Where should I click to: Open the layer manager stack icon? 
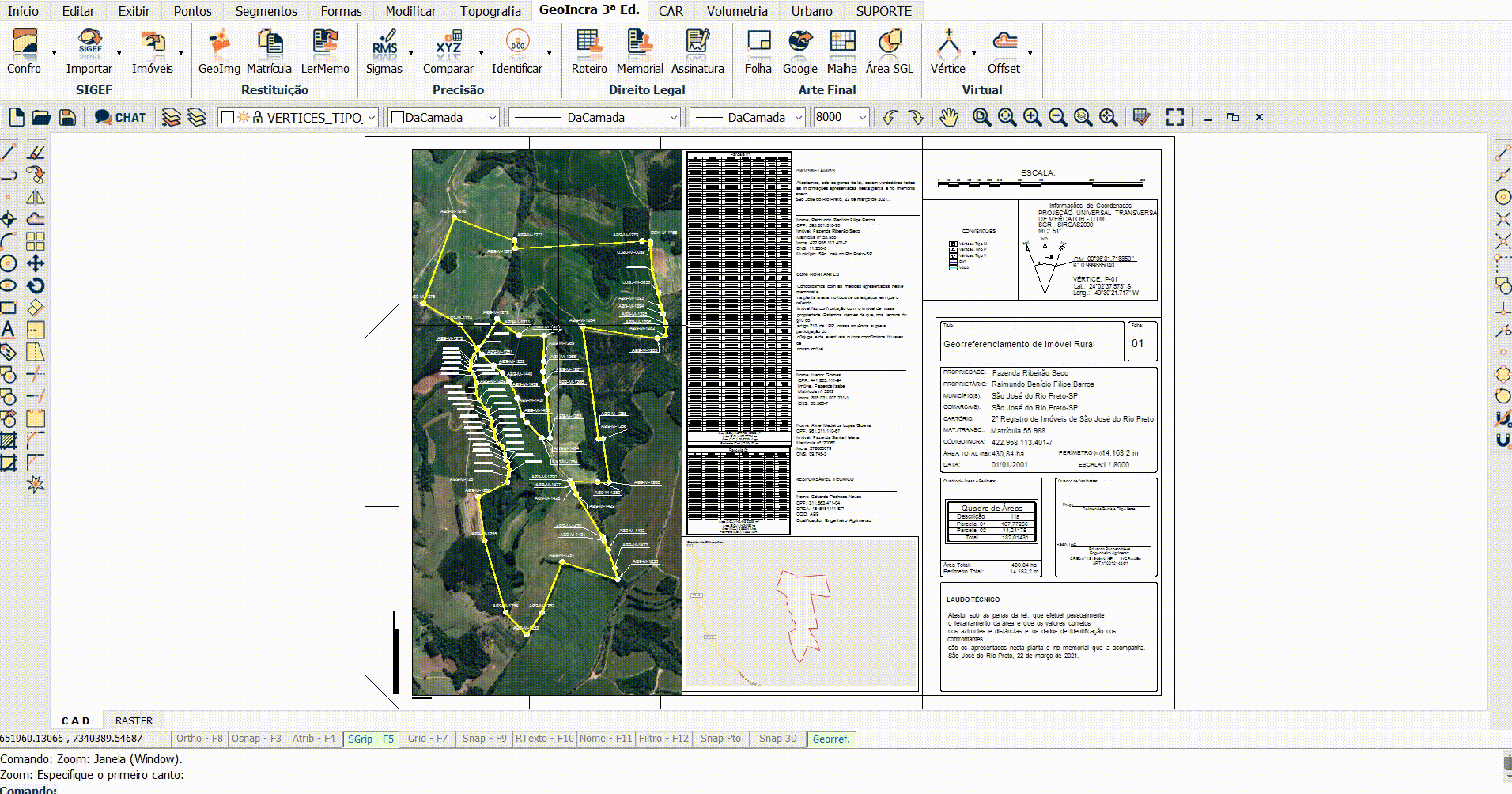pyautogui.click(x=171, y=117)
